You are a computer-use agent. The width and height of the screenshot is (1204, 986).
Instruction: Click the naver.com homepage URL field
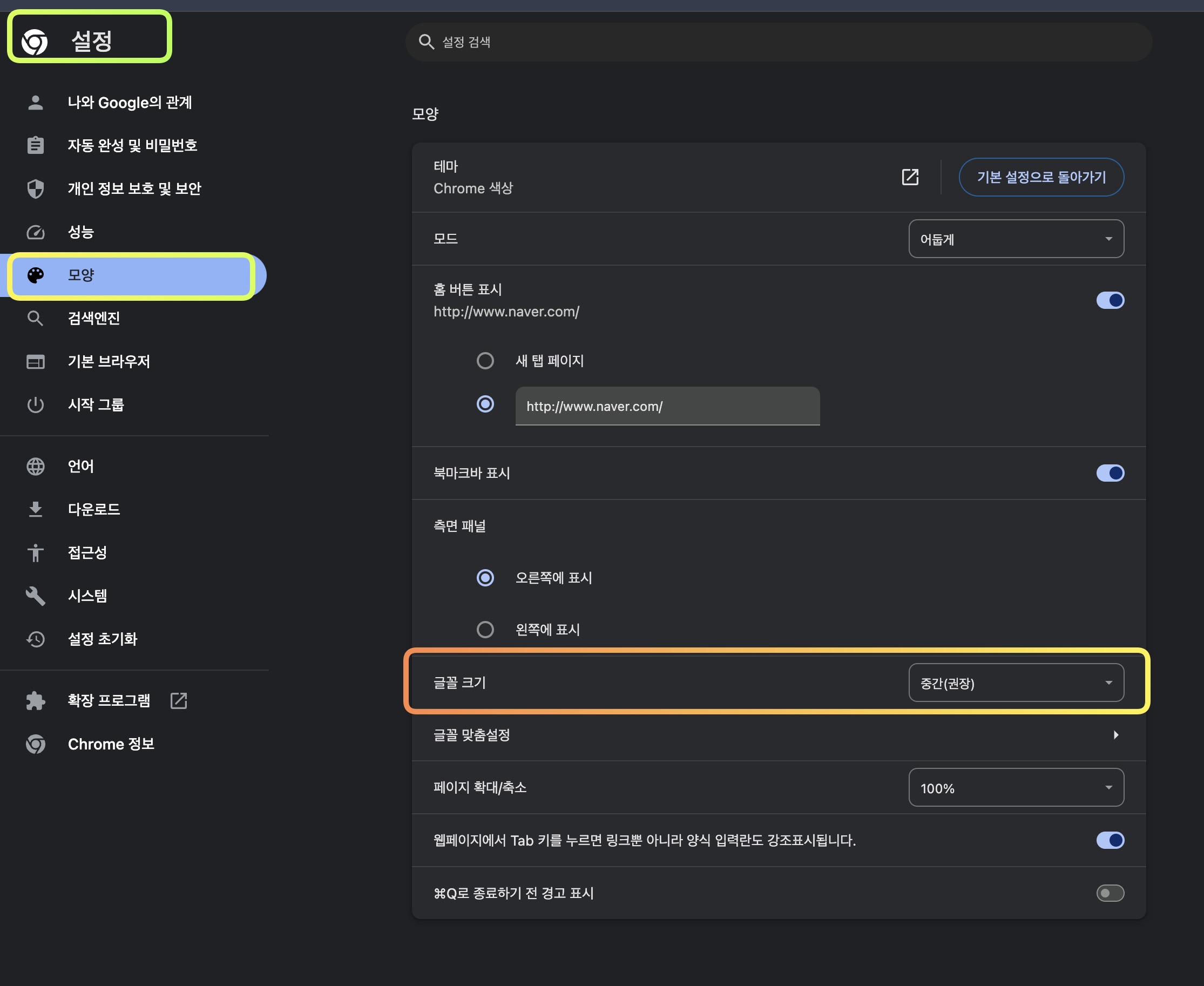(667, 406)
